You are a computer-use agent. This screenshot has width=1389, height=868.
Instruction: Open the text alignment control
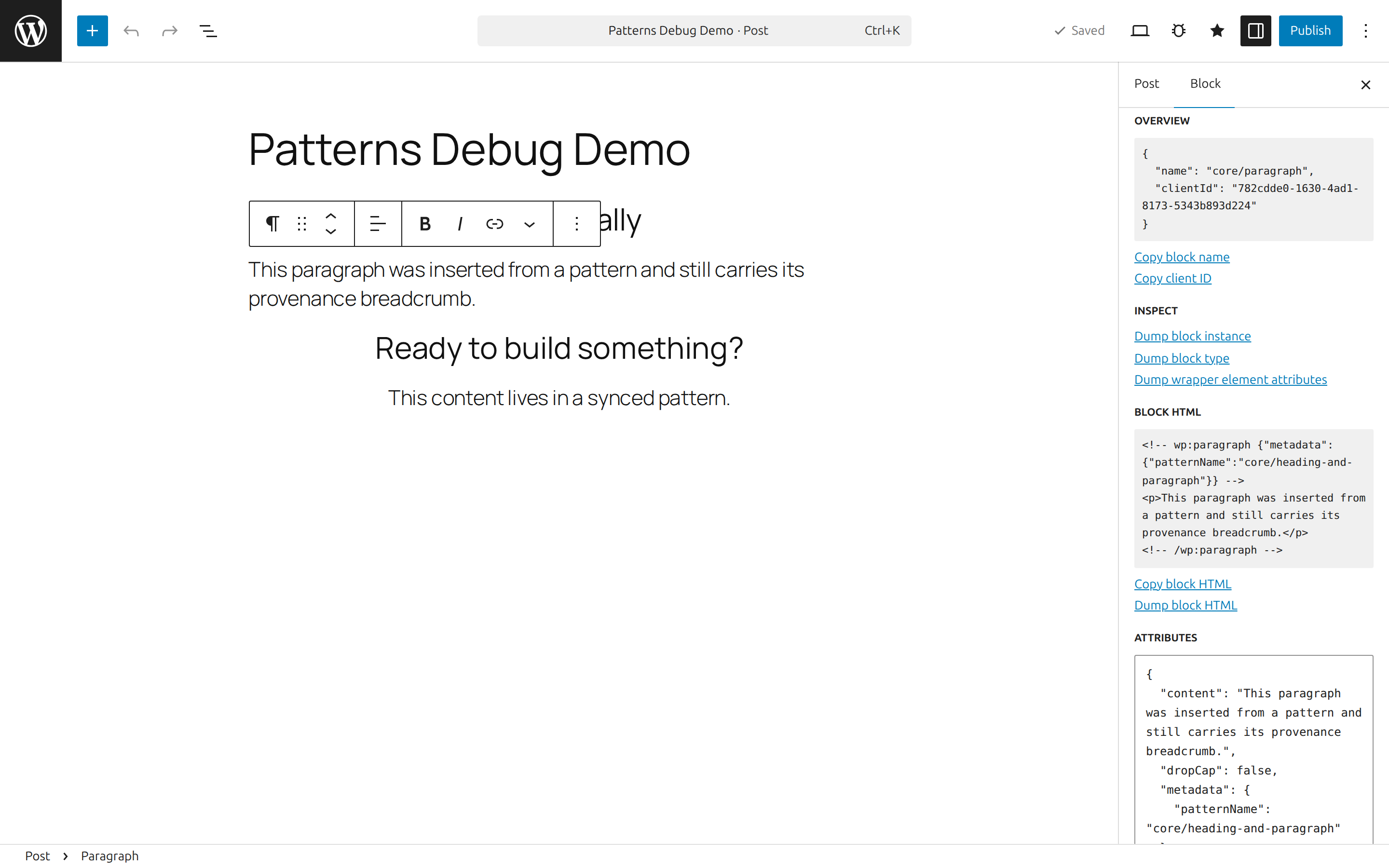point(378,223)
